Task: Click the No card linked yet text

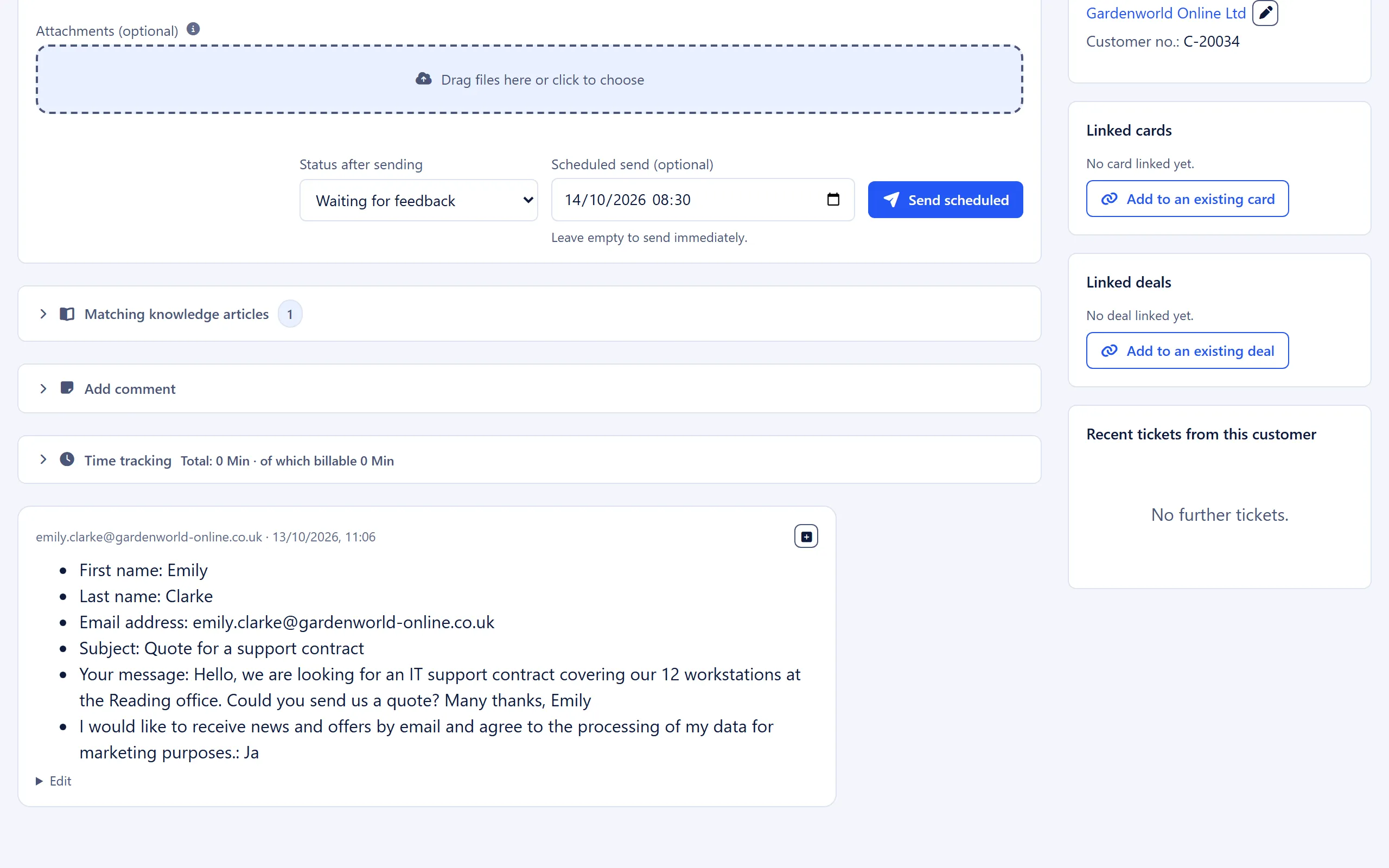Action: click(x=1140, y=164)
